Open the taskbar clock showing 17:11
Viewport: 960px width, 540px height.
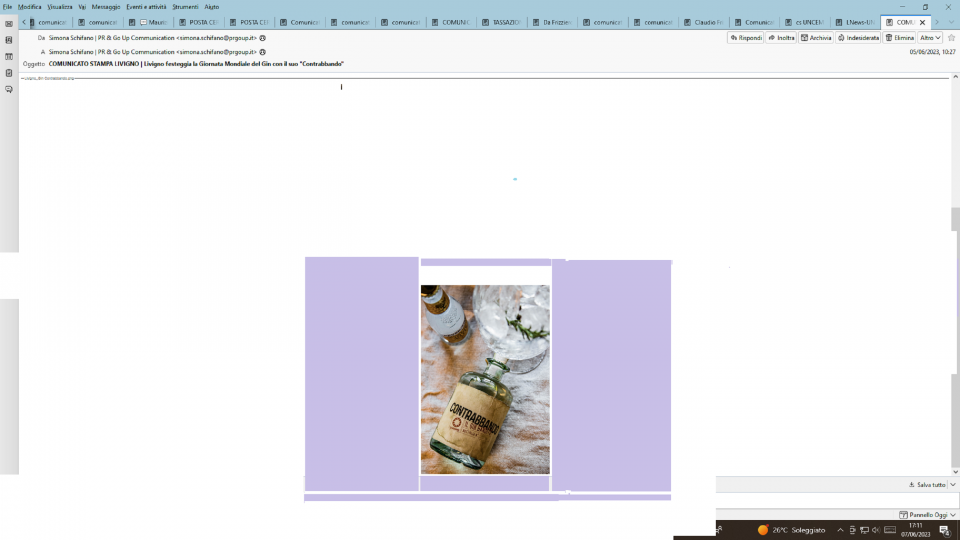coord(915,530)
